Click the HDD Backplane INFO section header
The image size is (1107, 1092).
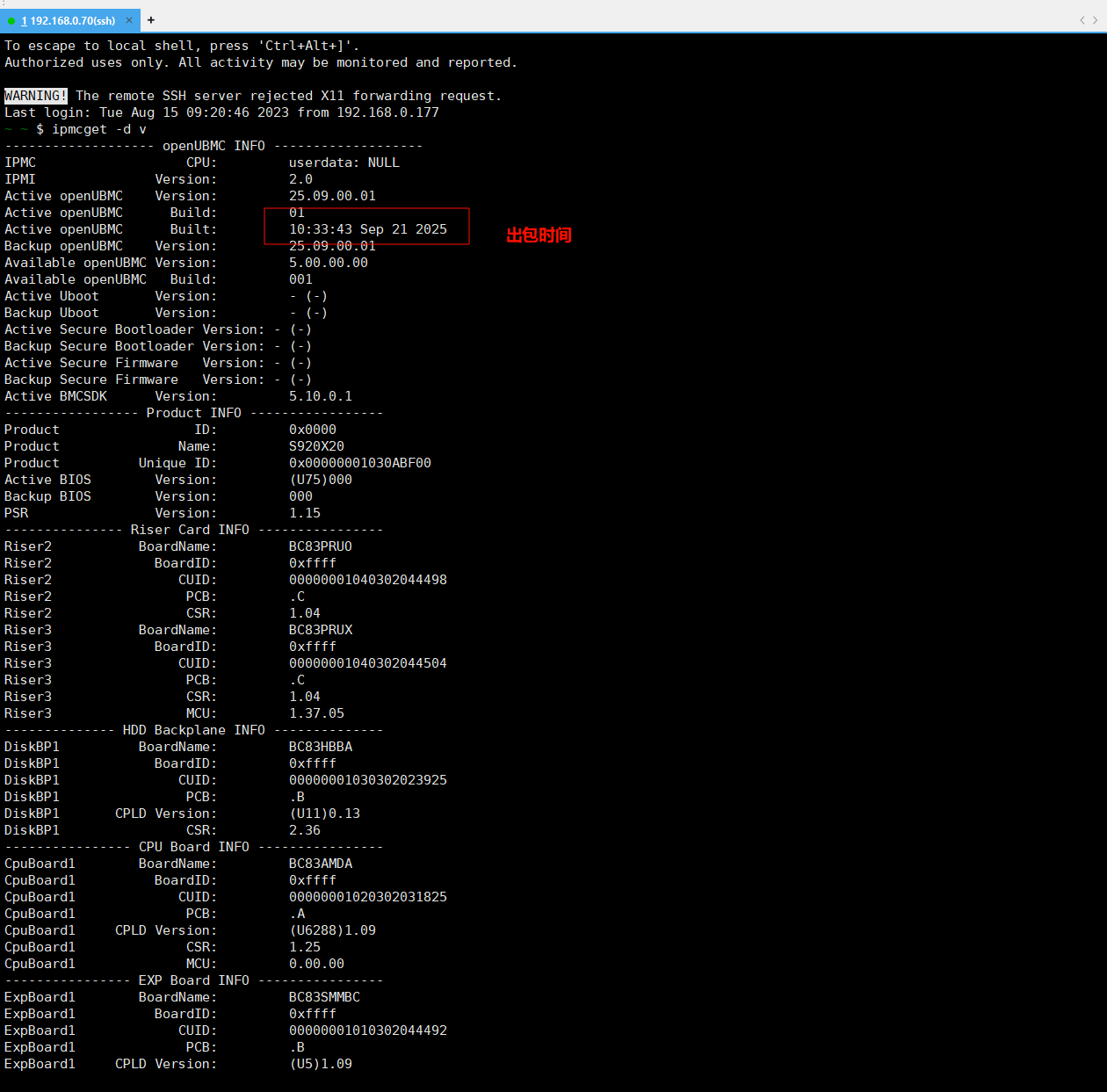tap(193, 730)
